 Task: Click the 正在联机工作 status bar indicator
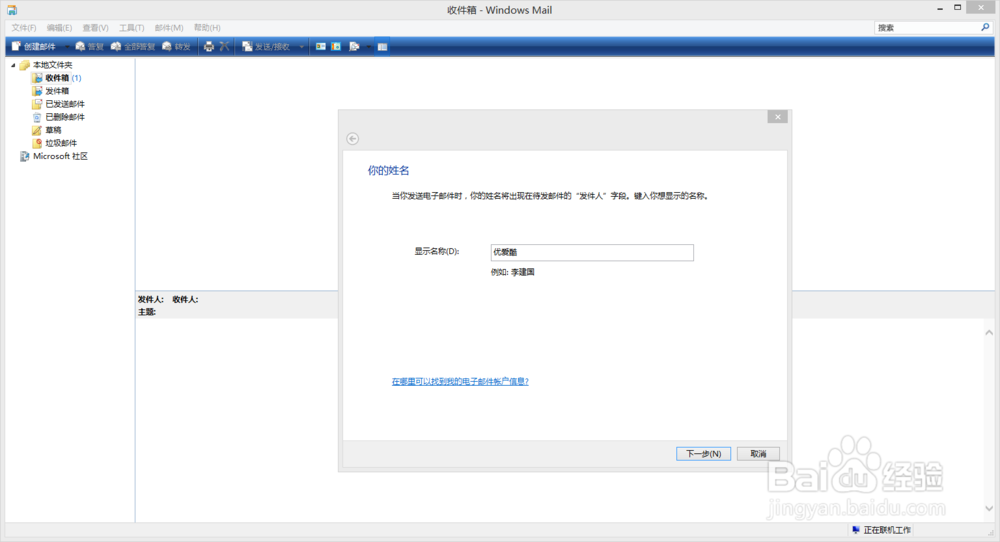coord(881,530)
